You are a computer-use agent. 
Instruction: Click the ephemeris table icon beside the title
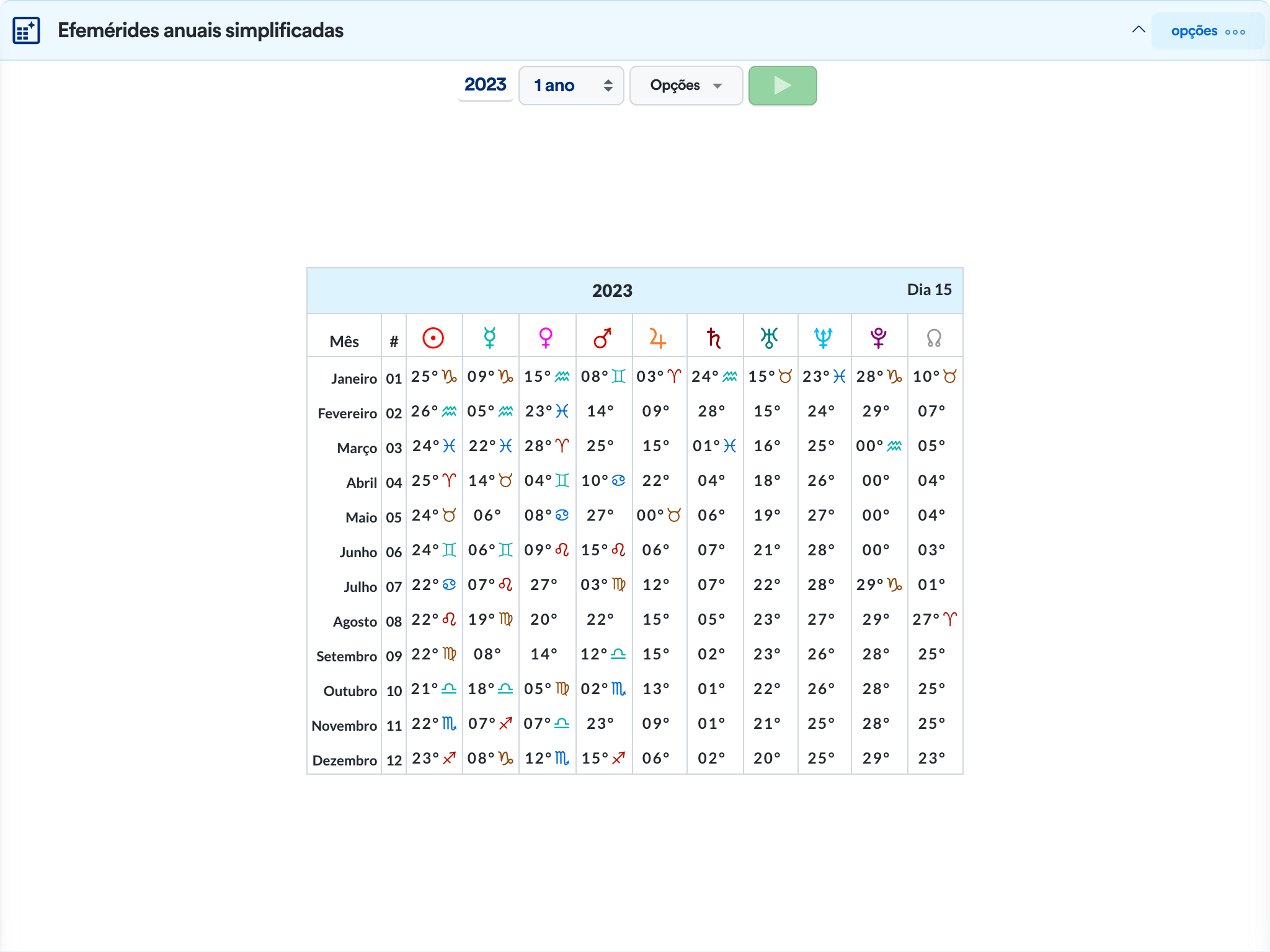[27, 30]
